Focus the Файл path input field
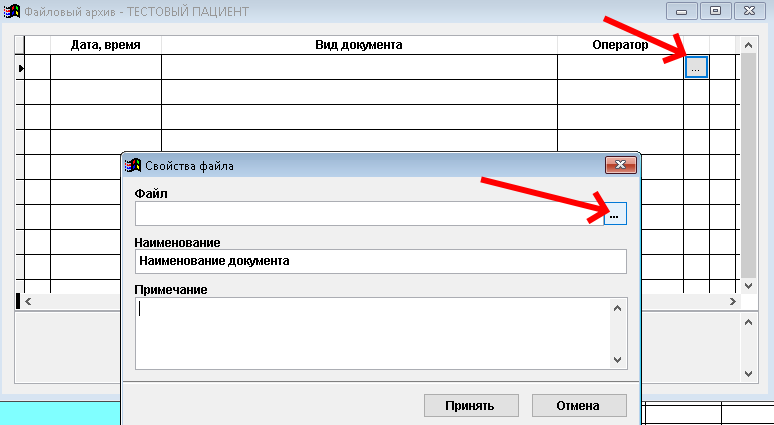 tap(368, 214)
